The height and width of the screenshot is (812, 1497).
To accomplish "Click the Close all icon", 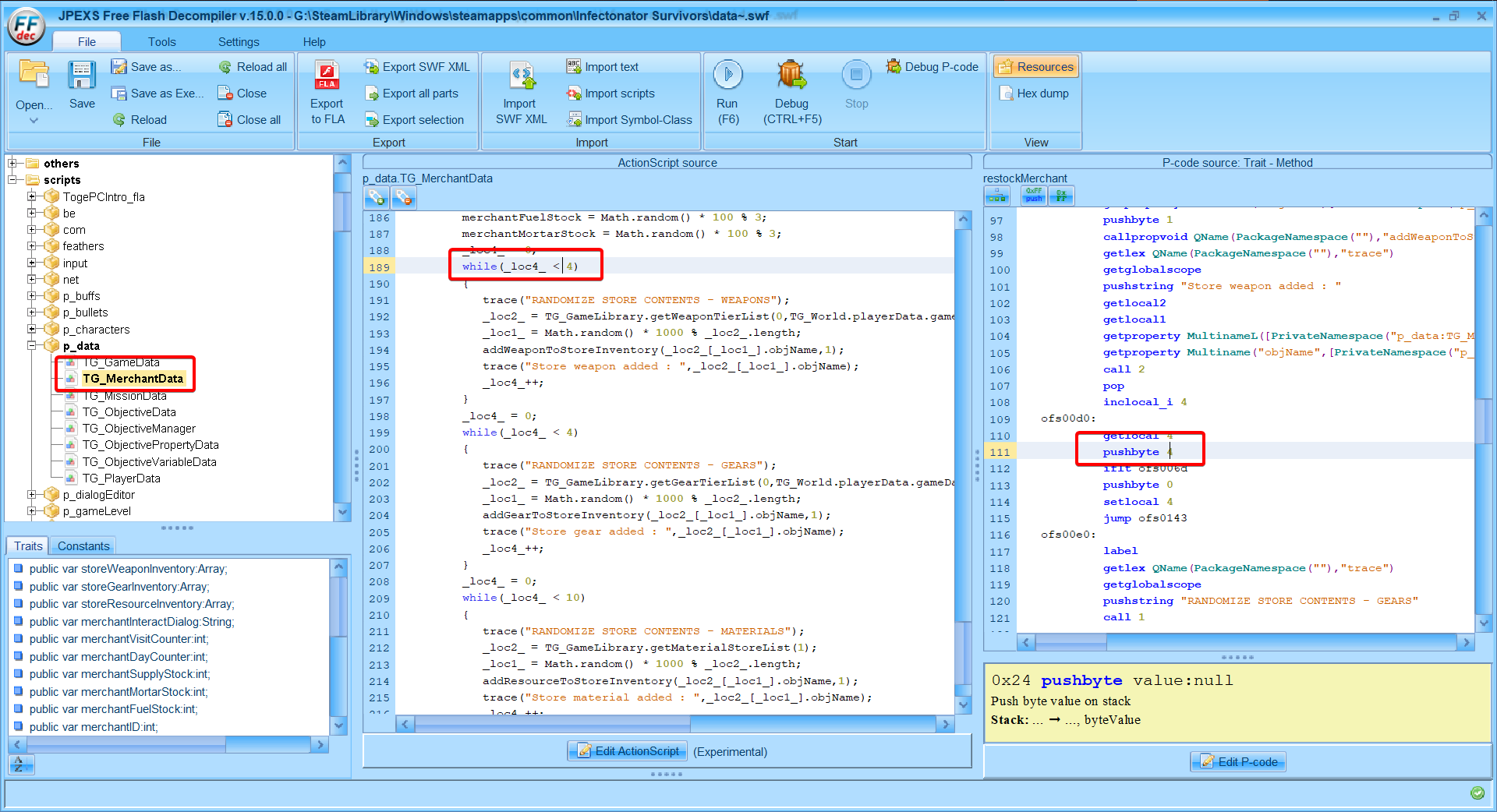I will 225,120.
